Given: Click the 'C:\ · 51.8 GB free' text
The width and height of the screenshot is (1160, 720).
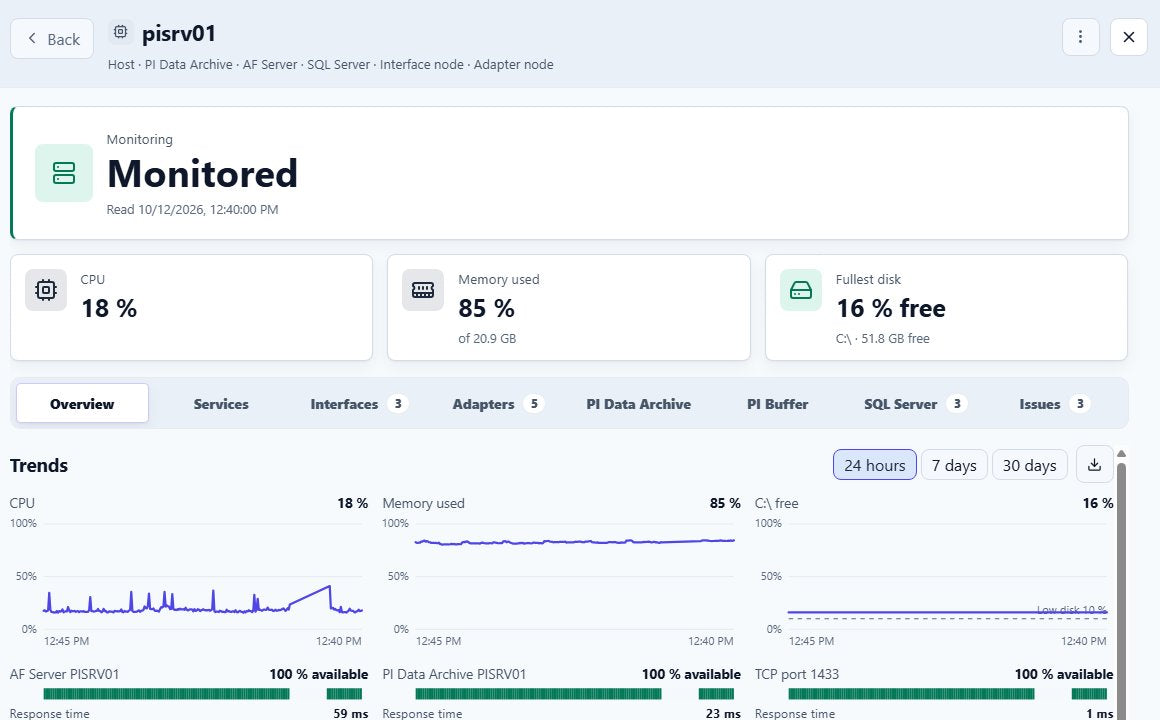Looking at the screenshot, I should (x=883, y=338).
